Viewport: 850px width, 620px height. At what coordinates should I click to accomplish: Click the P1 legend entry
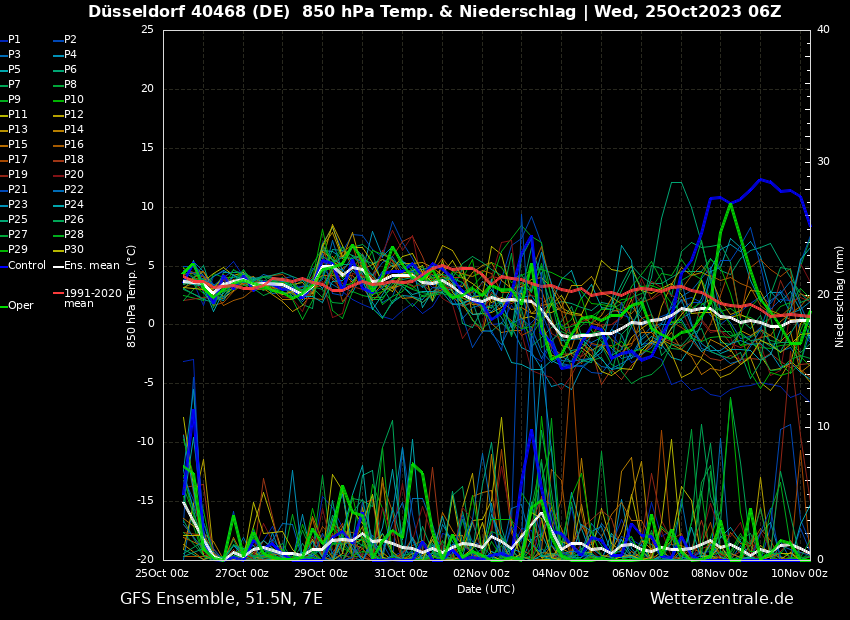click(x=14, y=40)
